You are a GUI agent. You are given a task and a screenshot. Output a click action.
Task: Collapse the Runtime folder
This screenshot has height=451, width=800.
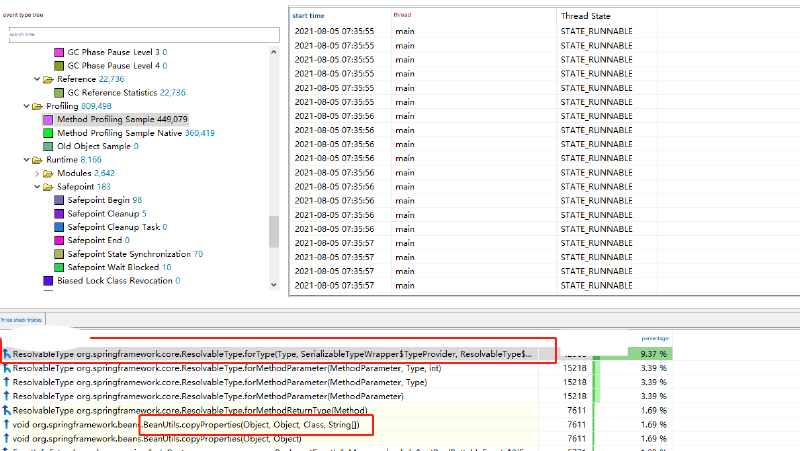tap(26, 160)
